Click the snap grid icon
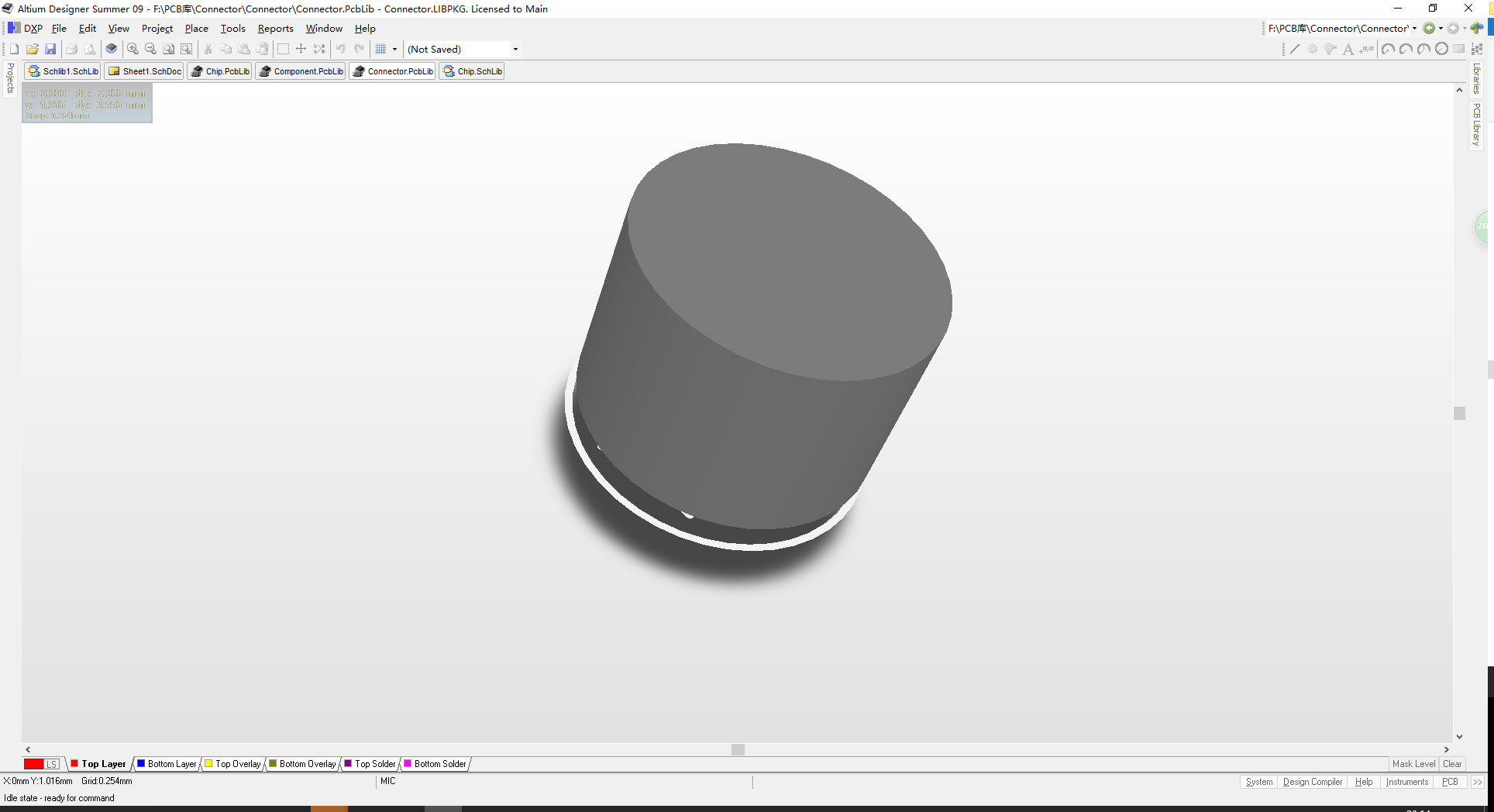1494x812 pixels. 380,49
